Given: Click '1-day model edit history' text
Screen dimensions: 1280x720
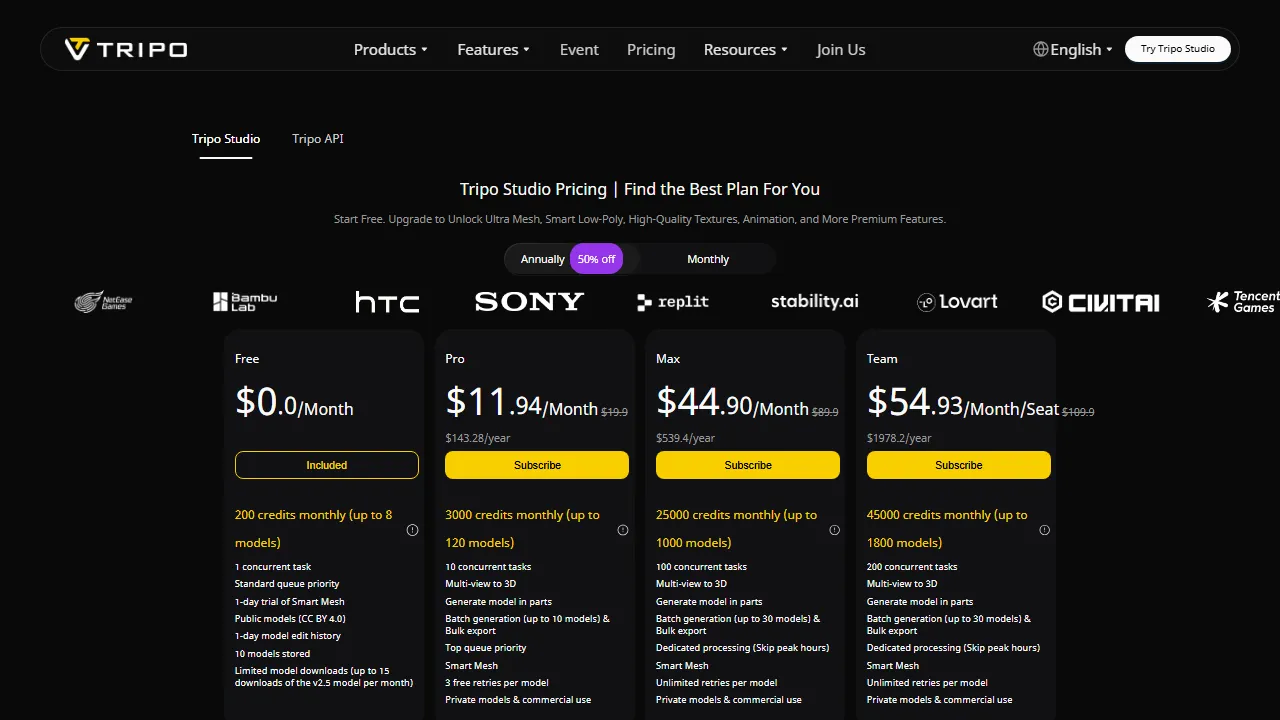Looking at the screenshot, I should pyautogui.click(x=288, y=636).
